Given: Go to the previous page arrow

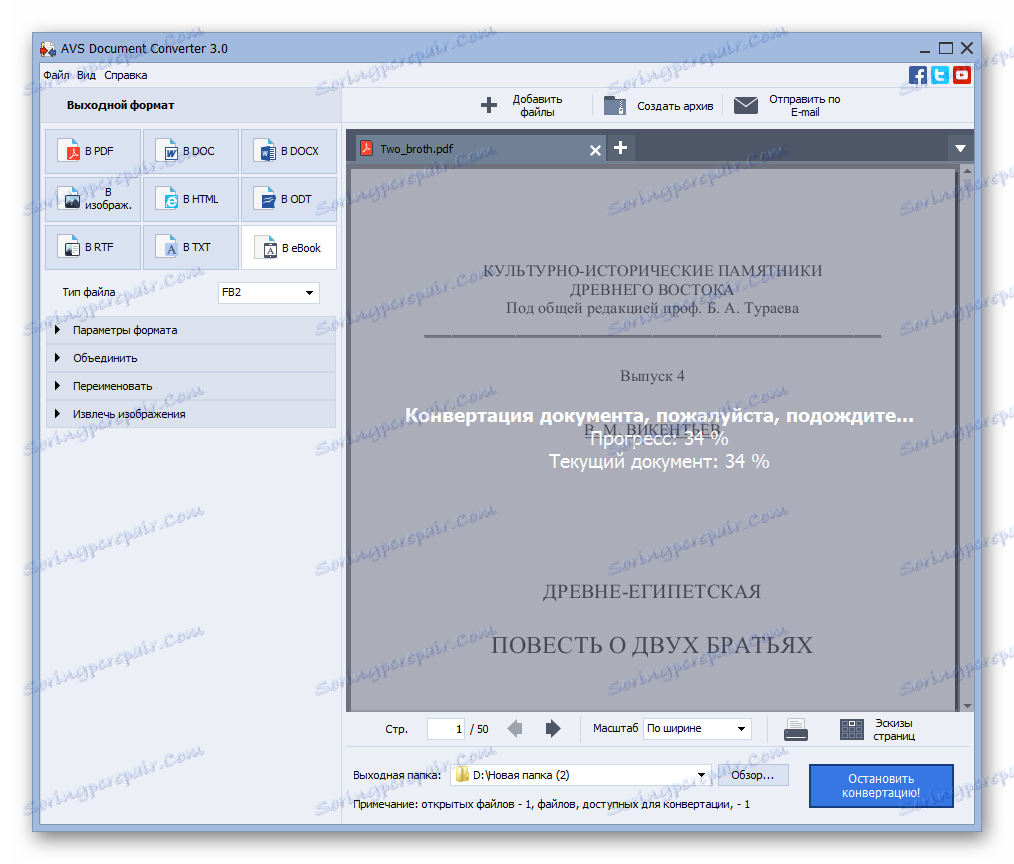Looking at the screenshot, I should pyautogui.click(x=515, y=729).
